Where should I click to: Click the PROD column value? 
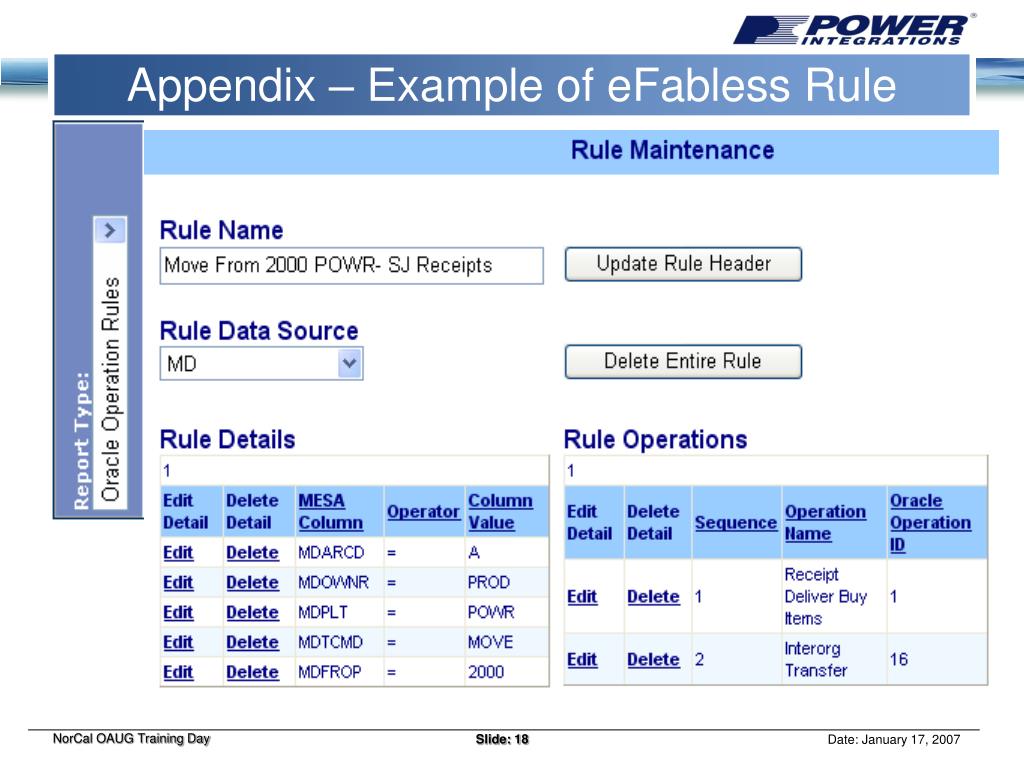(x=488, y=583)
